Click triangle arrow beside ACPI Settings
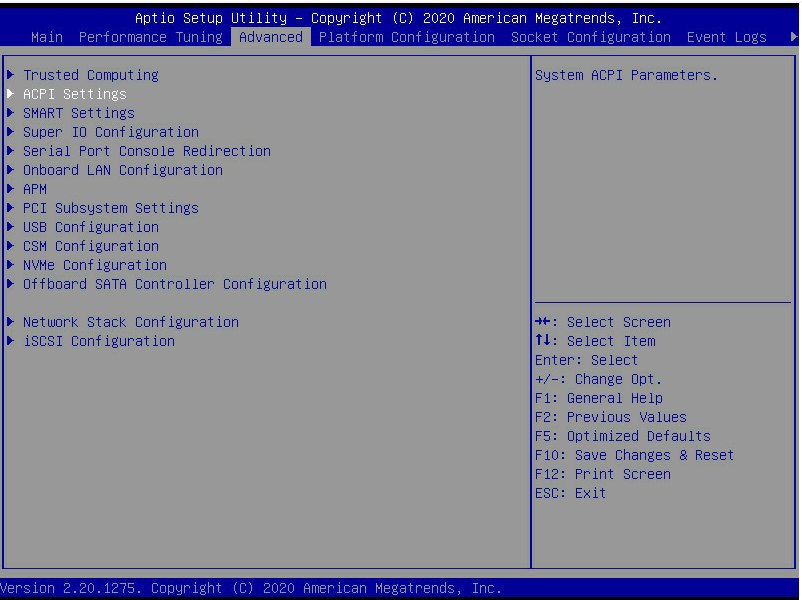802x600 pixels. pyautogui.click(x=10, y=94)
